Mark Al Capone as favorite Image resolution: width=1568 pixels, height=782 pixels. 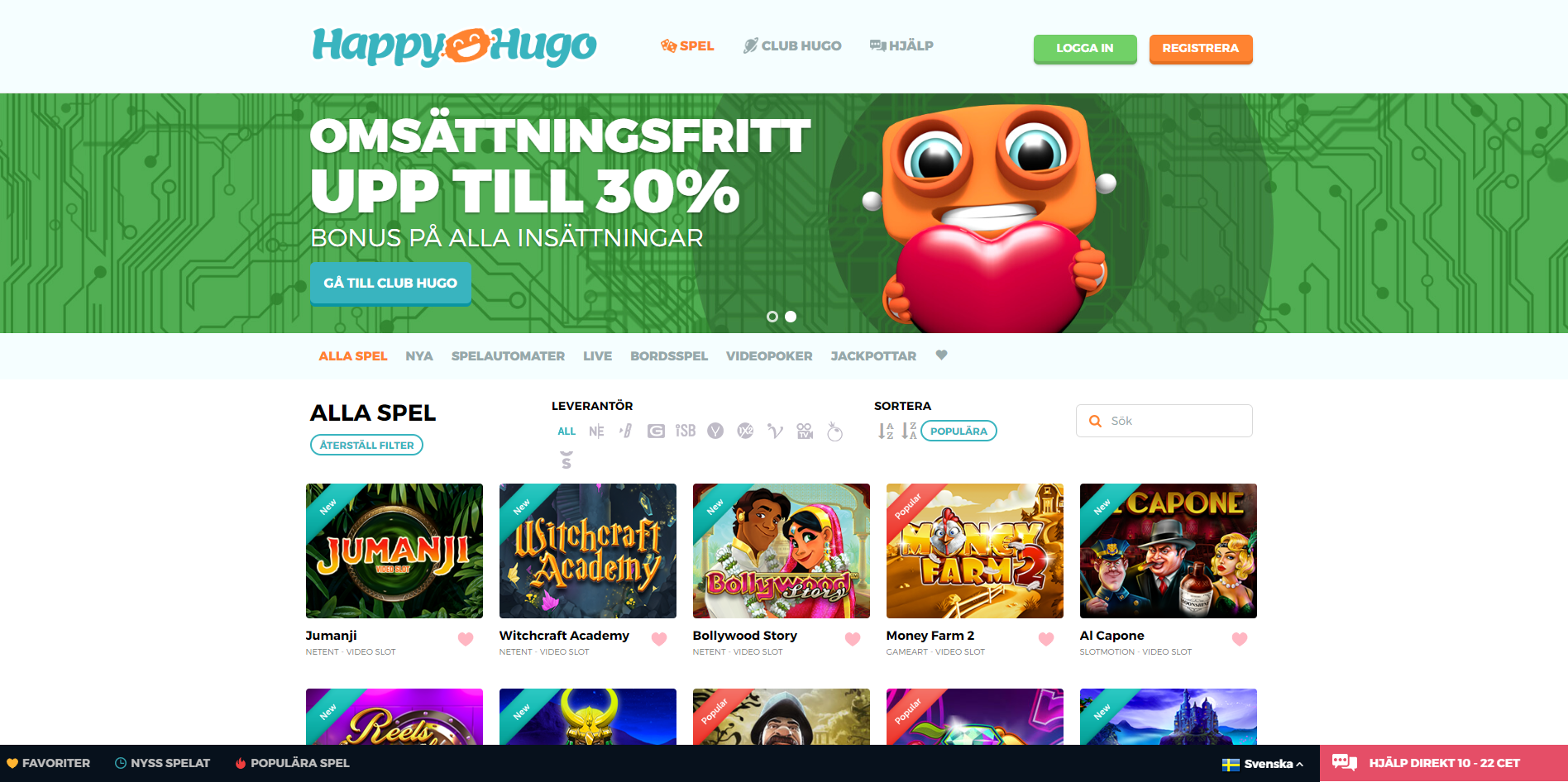point(1240,639)
